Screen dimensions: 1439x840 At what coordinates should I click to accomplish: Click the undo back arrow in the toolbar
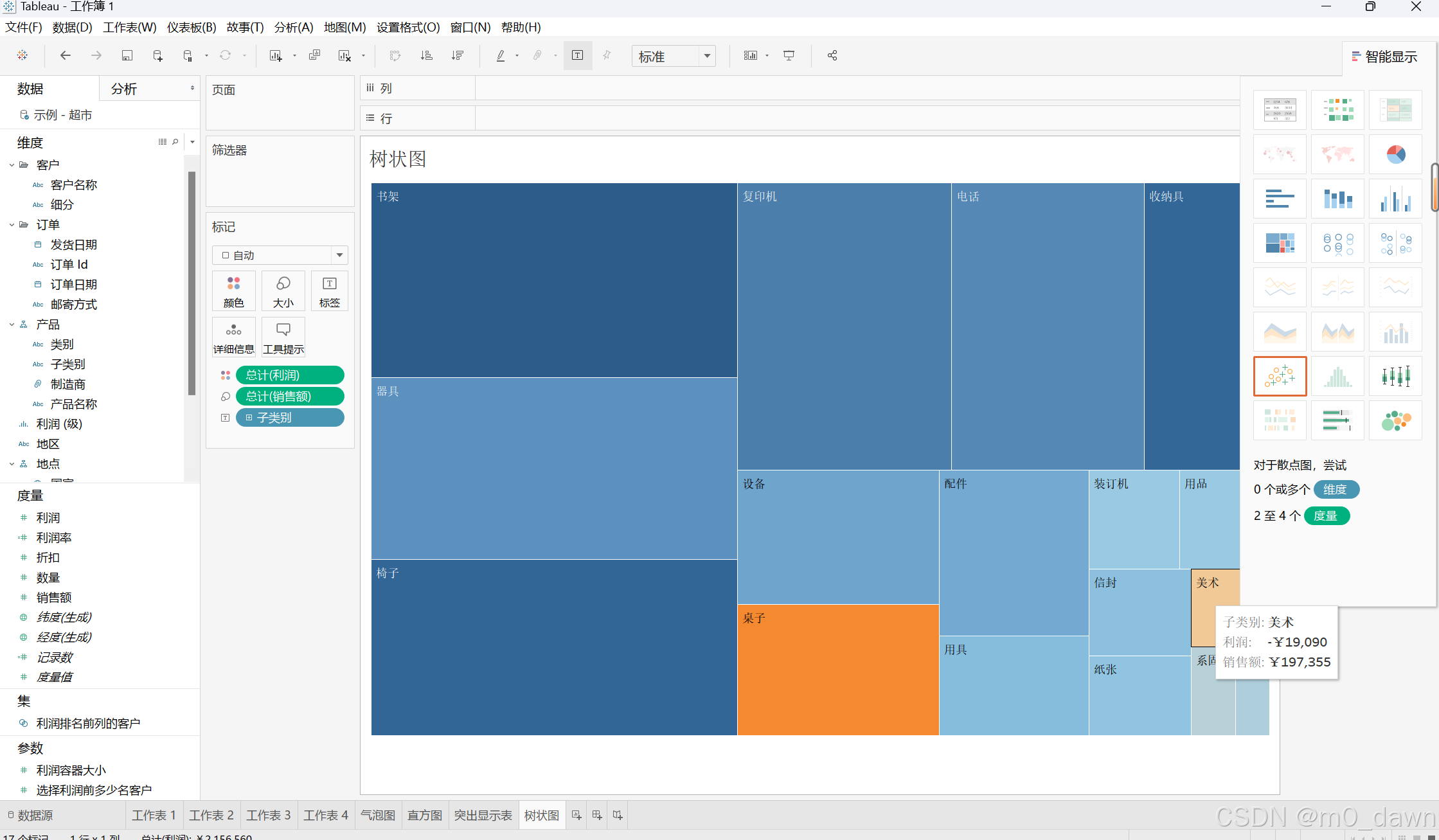tap(65, 56)
